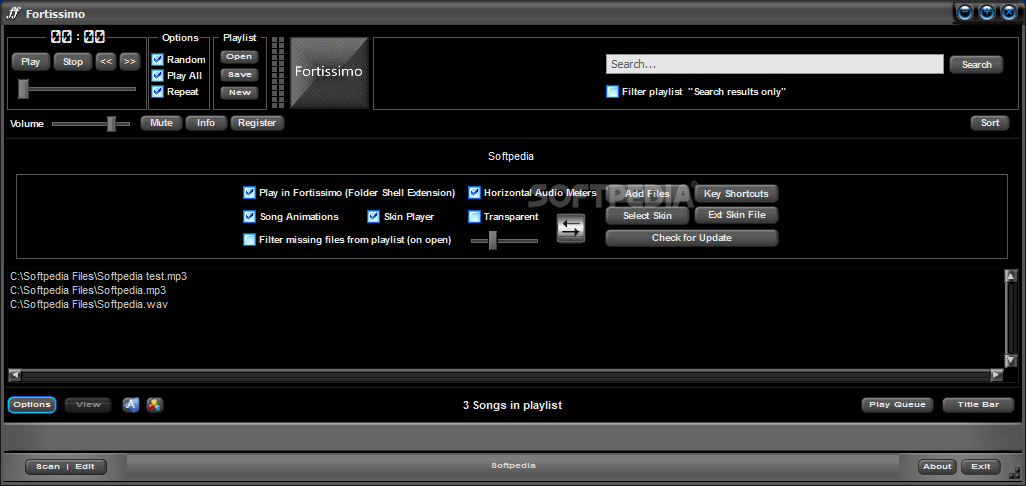Click the playlist Open button
1026x486 pixels.
[x=239, y=57]
